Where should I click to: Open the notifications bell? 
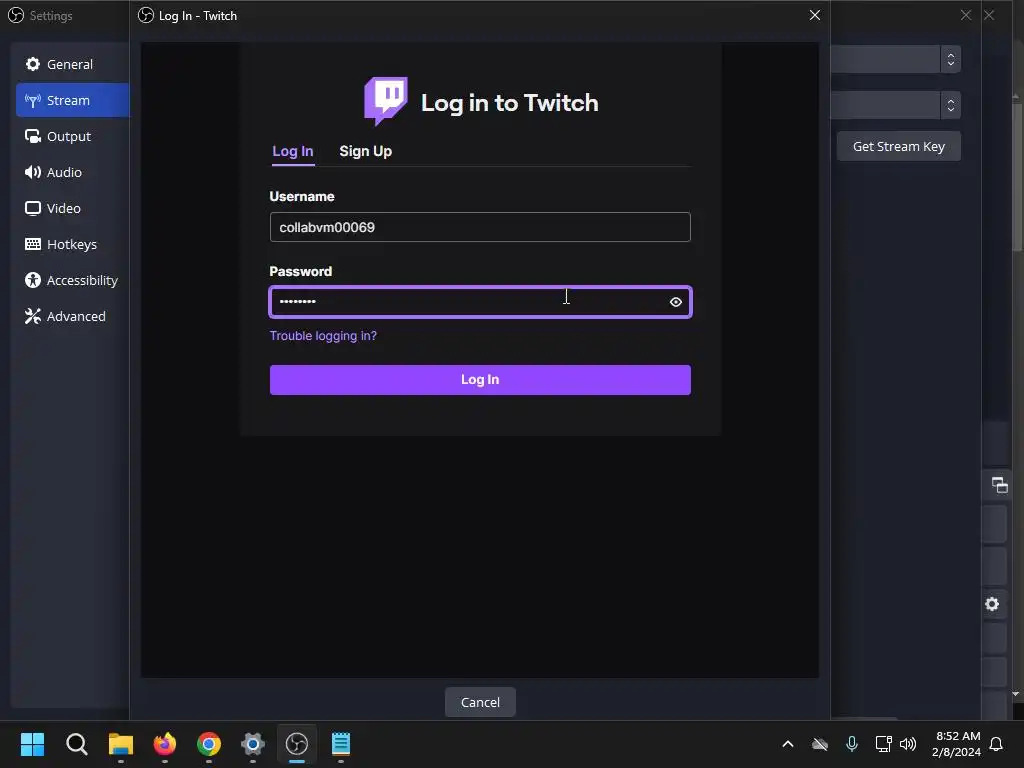(996, 744)
